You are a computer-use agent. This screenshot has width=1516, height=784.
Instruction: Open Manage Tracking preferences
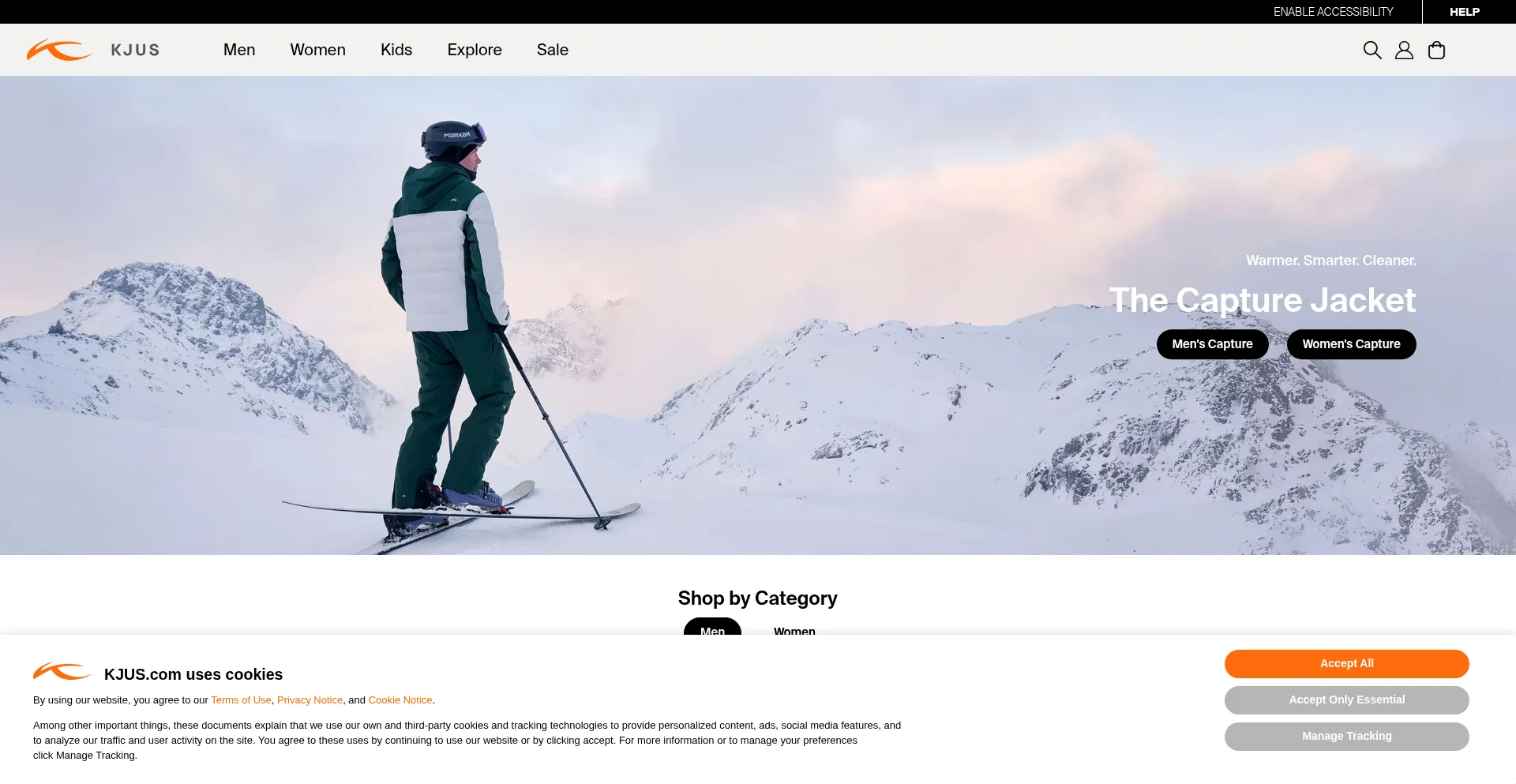tap(1347, 737)
